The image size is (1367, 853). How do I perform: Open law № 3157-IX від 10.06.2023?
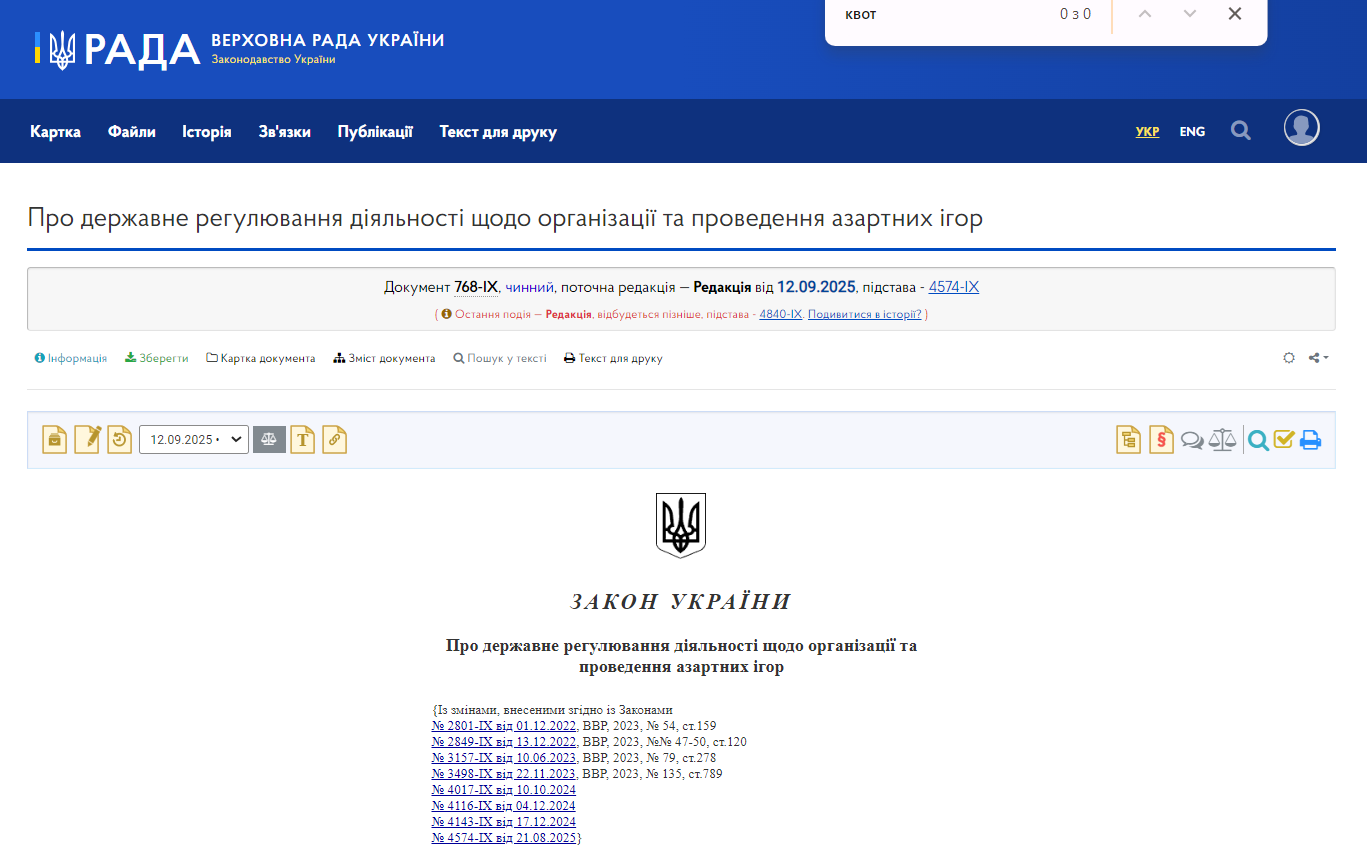(504, 758)
